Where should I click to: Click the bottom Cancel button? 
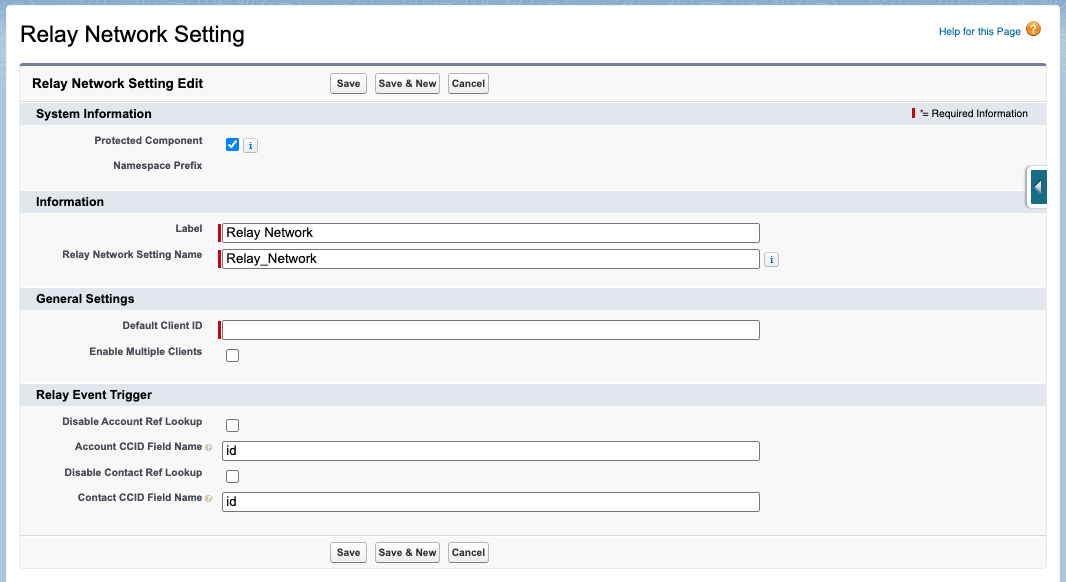468,553
